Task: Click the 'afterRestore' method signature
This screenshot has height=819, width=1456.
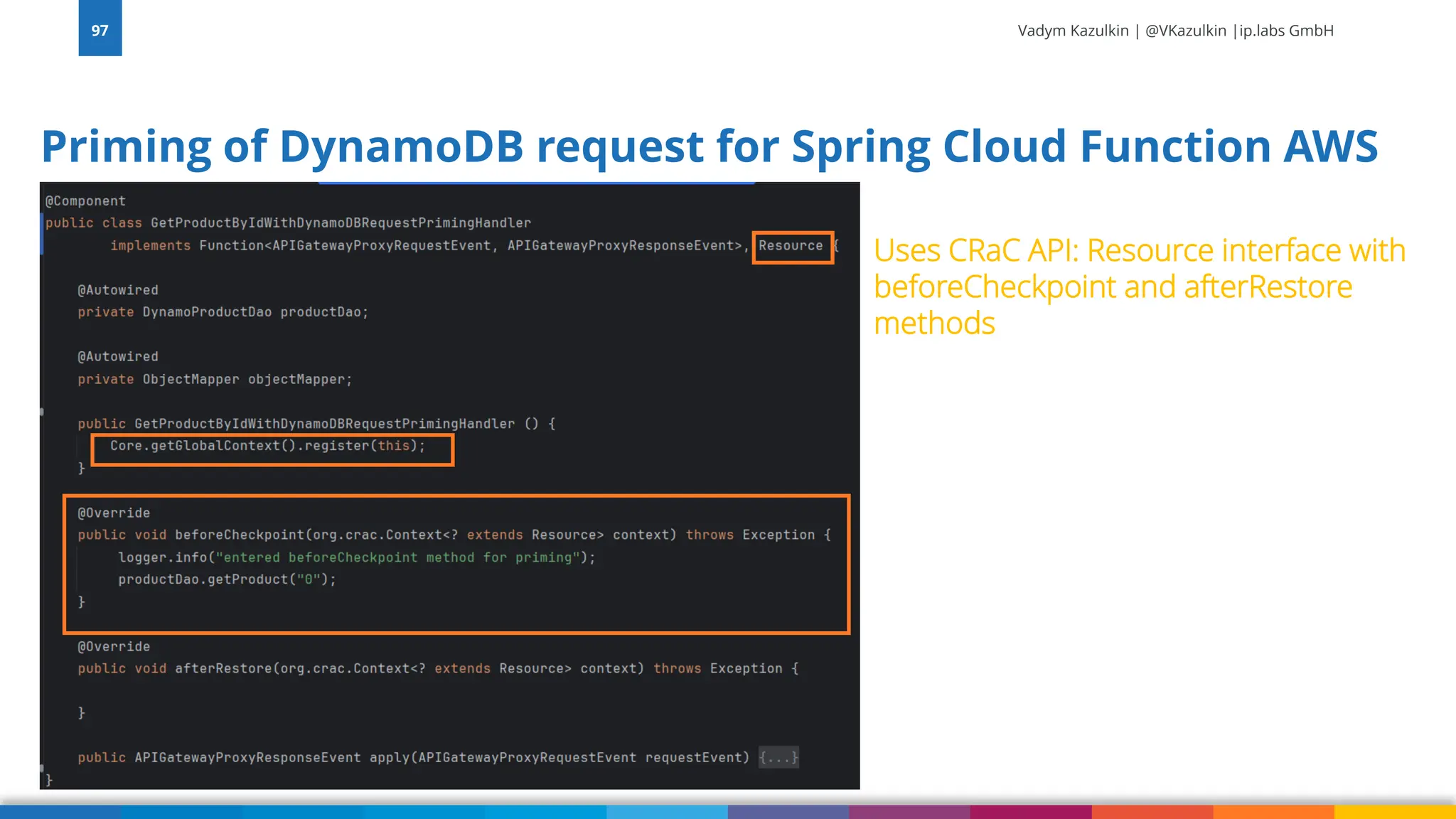Action: click(438, 668)
